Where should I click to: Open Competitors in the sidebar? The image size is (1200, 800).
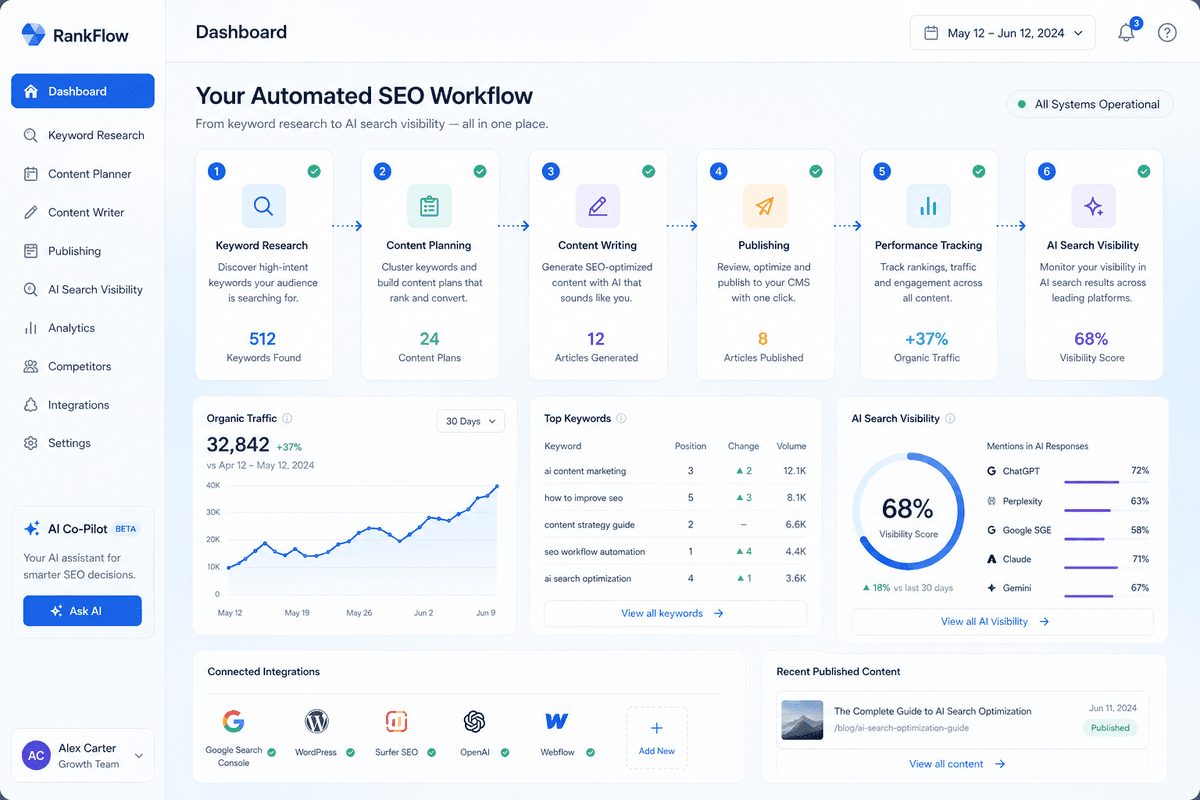tap(83, 366)
